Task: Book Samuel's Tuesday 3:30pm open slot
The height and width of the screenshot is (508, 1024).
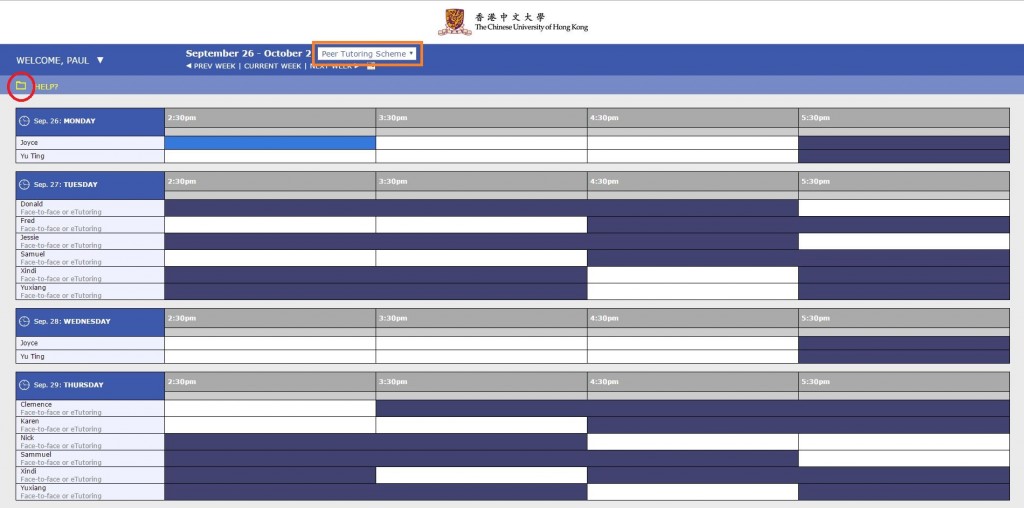Action: (481, 258)
